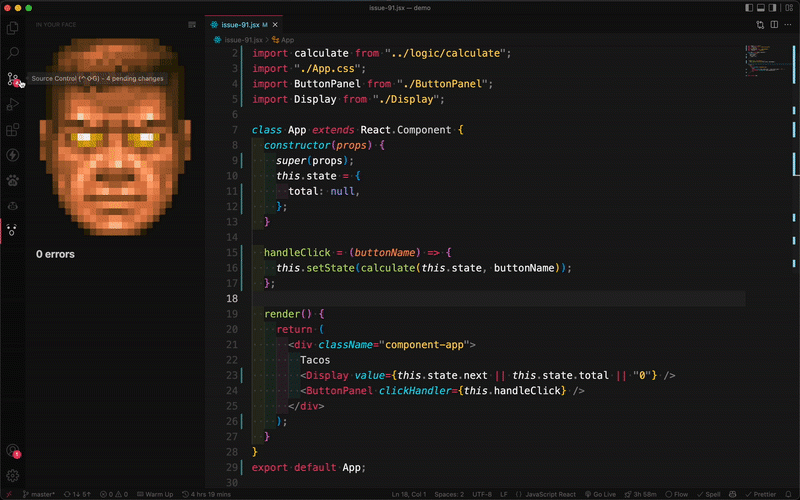Open Source Control with pending changes
800x500 pixels.
click(x=13, y=79)
